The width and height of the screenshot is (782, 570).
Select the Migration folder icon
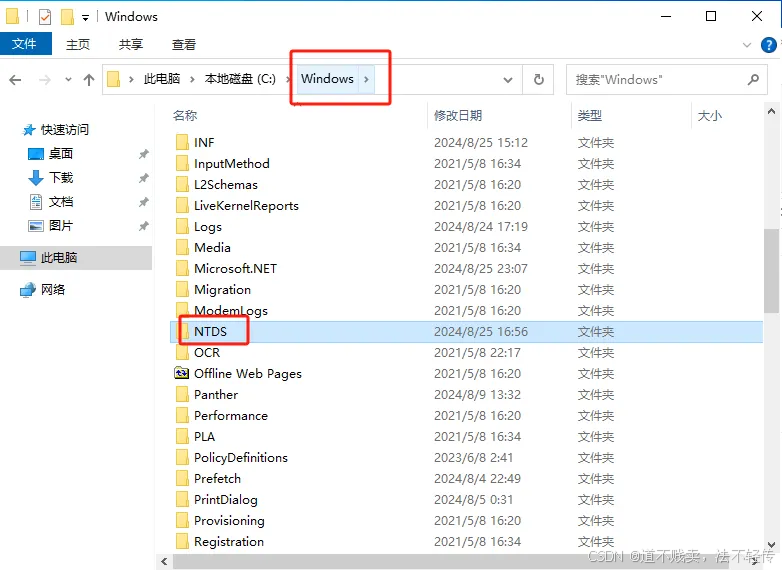point(183,289)
